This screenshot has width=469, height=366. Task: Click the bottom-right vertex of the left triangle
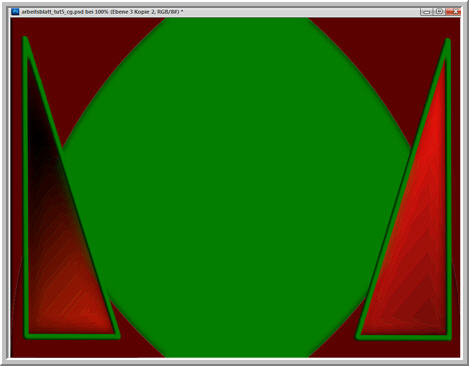click(x=116, y=335)
